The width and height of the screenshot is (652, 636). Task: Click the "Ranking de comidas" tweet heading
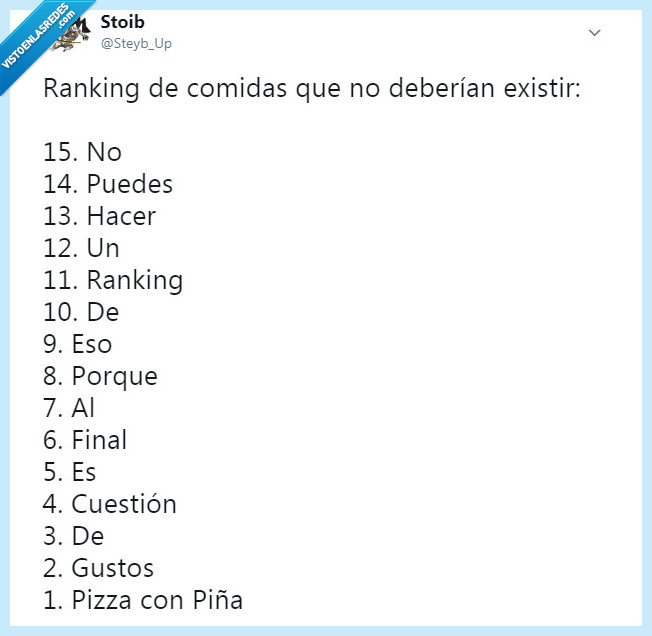(312, 88)
